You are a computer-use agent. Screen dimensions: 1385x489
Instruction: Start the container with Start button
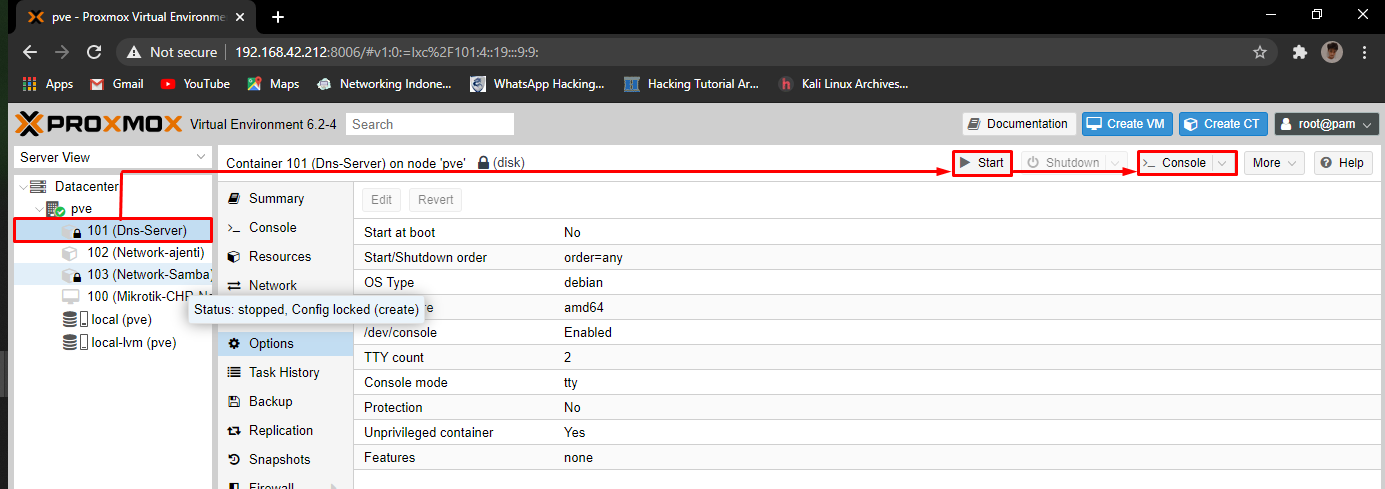pos(982,163)
